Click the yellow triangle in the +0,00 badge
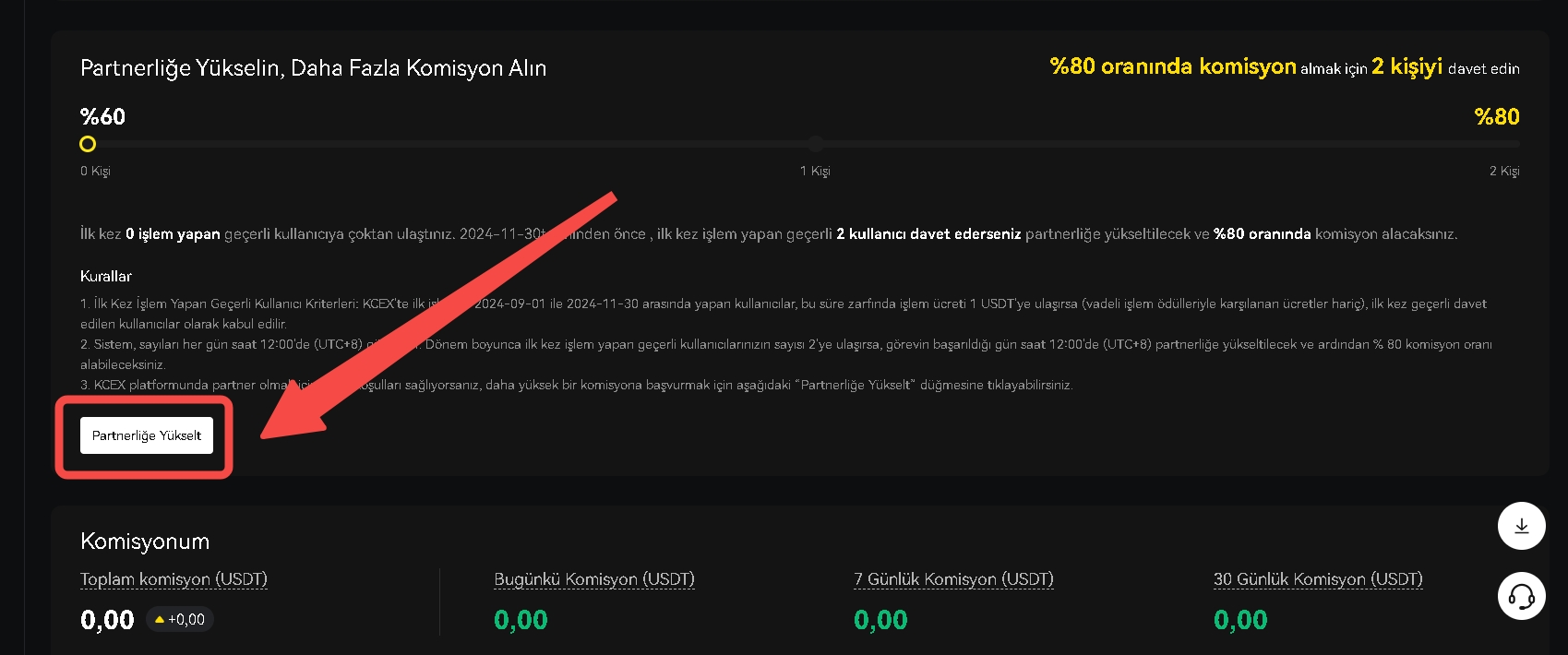Image resolution: width=1568 pixels, height=655 pixels. [x=160, y=620]
